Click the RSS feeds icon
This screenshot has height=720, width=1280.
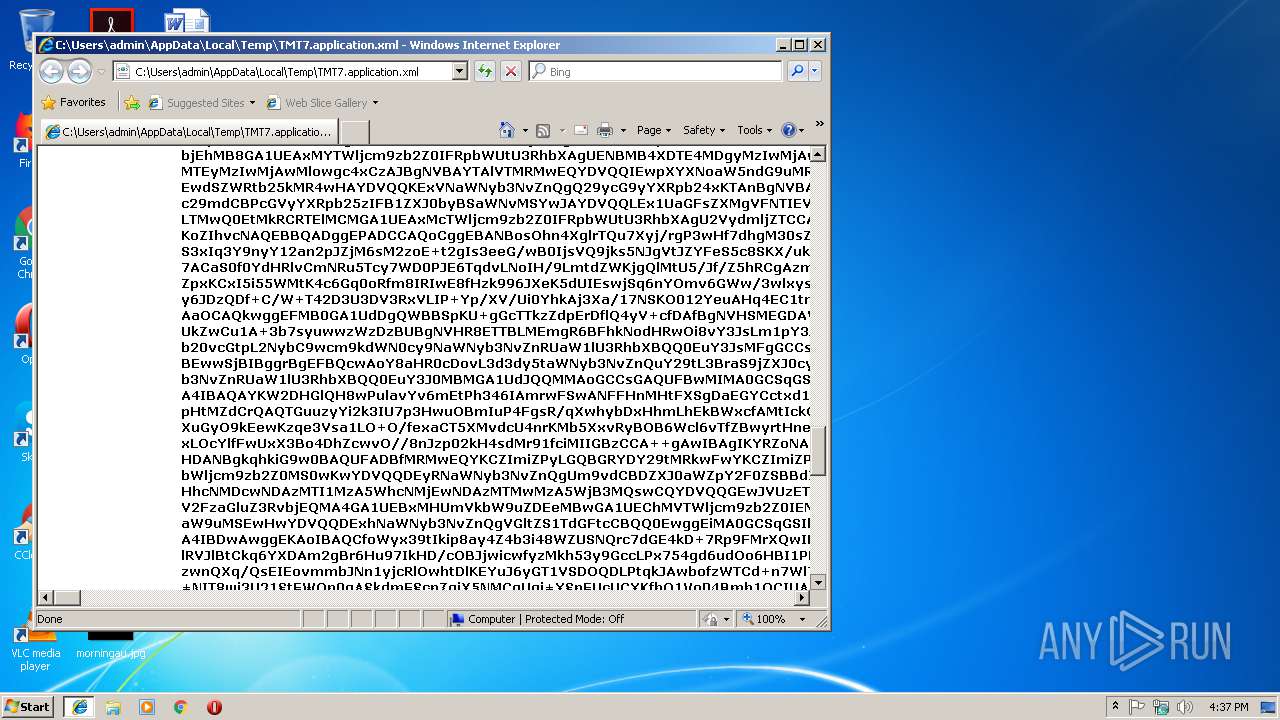543,130
